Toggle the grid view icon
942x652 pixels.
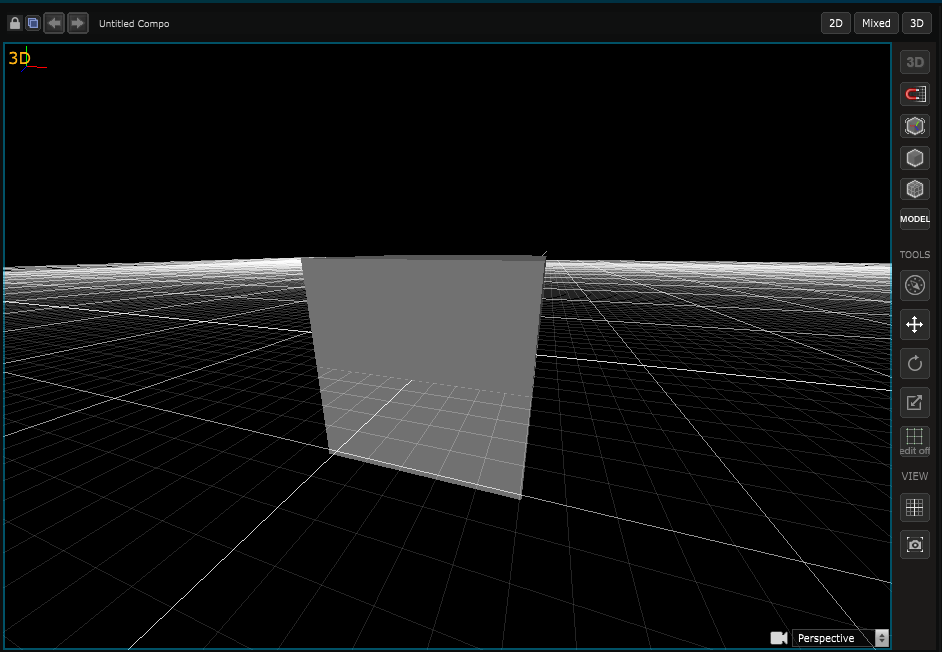(x=915, y=508)
